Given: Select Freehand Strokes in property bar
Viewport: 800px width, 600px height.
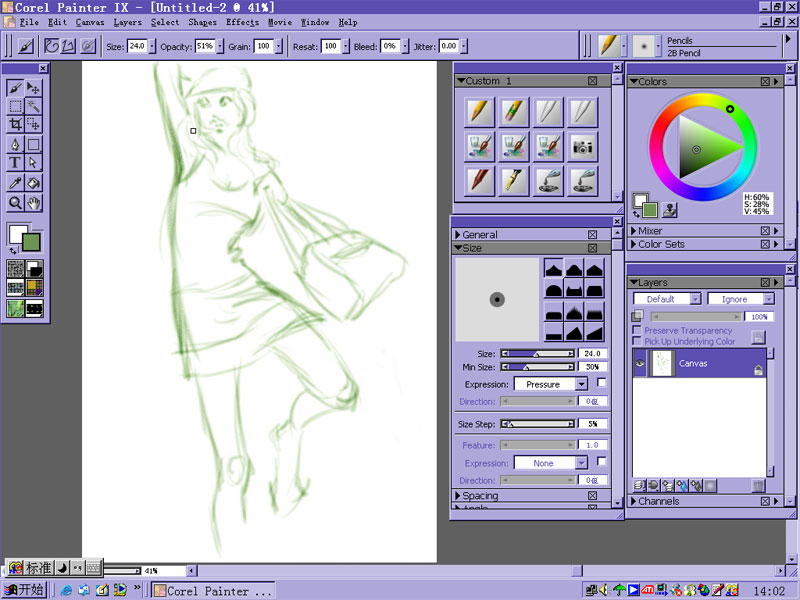Looking at the screenshot, I should pyautogui.click(x=52, y=46).
